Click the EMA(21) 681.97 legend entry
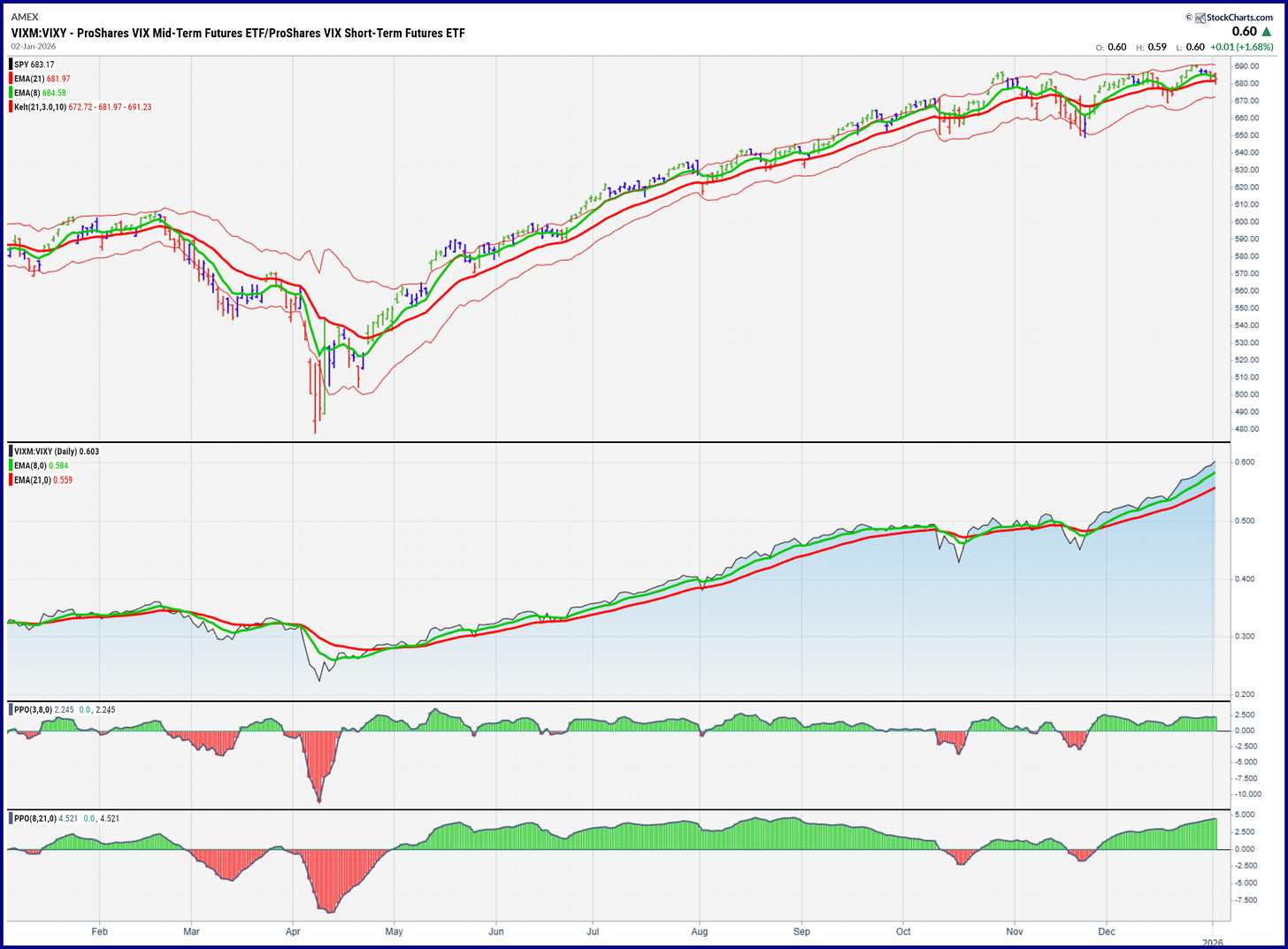 click(42, 79)
